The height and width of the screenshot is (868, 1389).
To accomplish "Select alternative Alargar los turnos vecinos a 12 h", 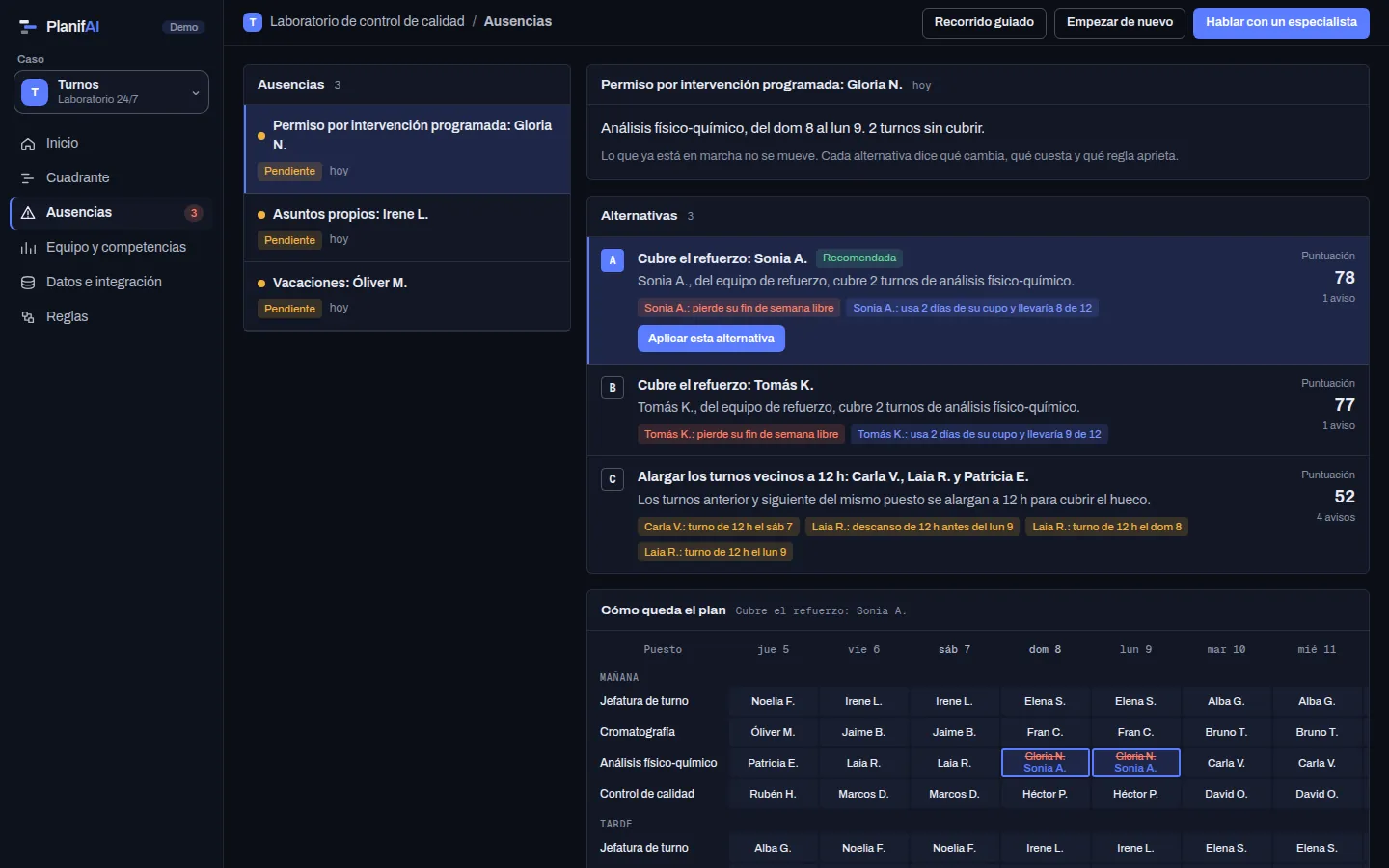I will click(978, 515).
